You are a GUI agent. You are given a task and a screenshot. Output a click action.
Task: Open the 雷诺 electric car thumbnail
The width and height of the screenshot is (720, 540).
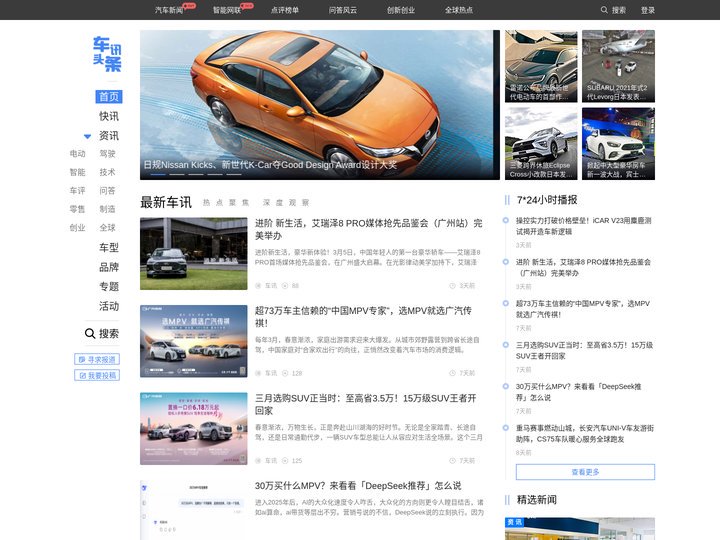tap(541, 66)
